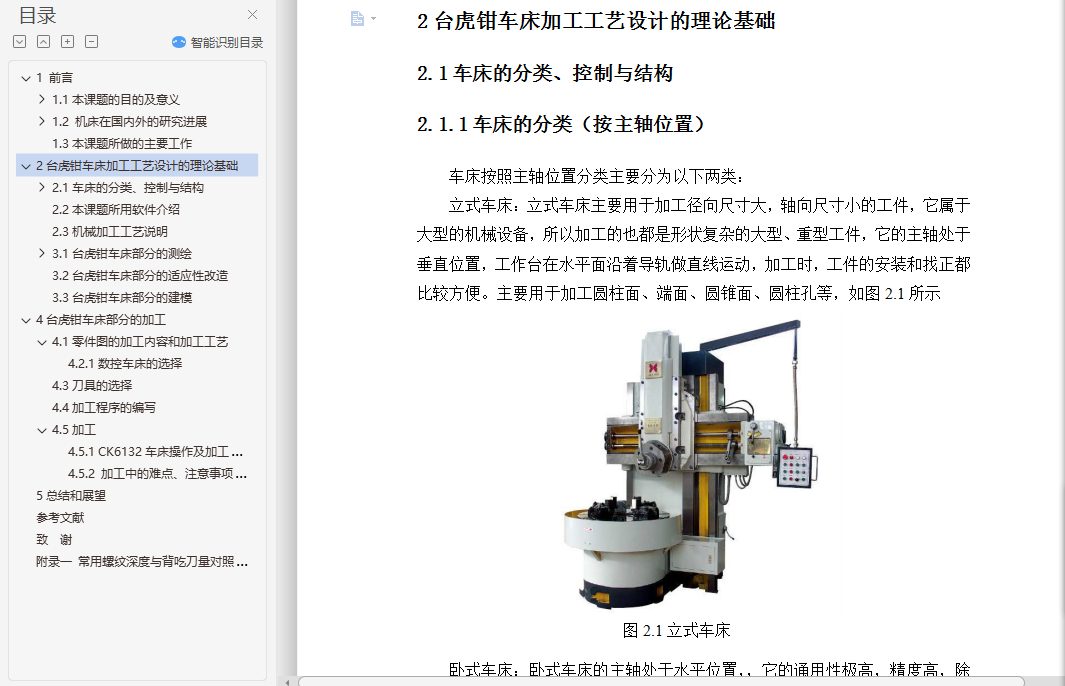Expand 1.1 本课题的目的及意义
The width and height of the screenshot is (1065, 686).
pos(42,100)
